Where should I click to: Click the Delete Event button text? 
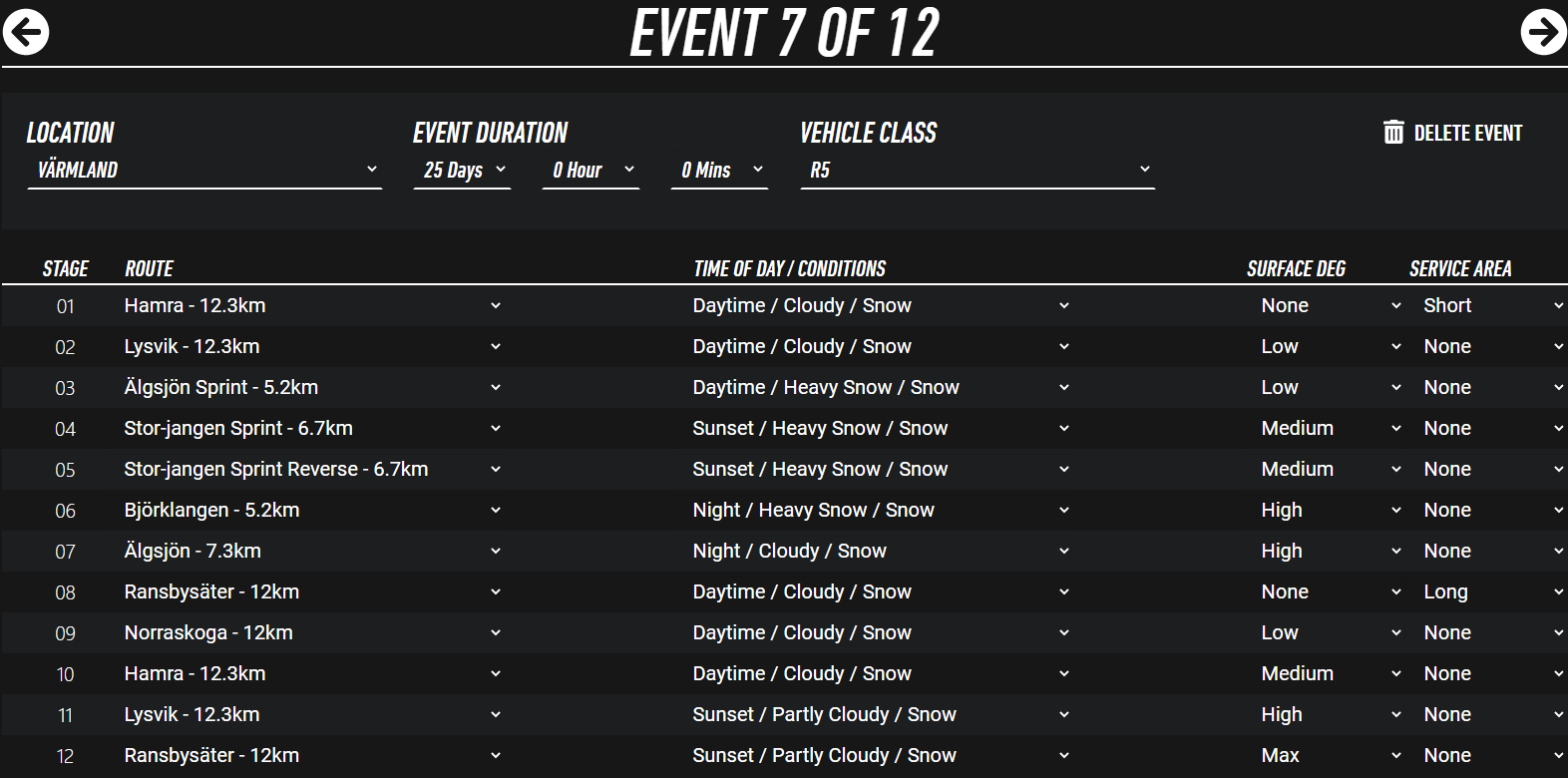click(1467, 134)
